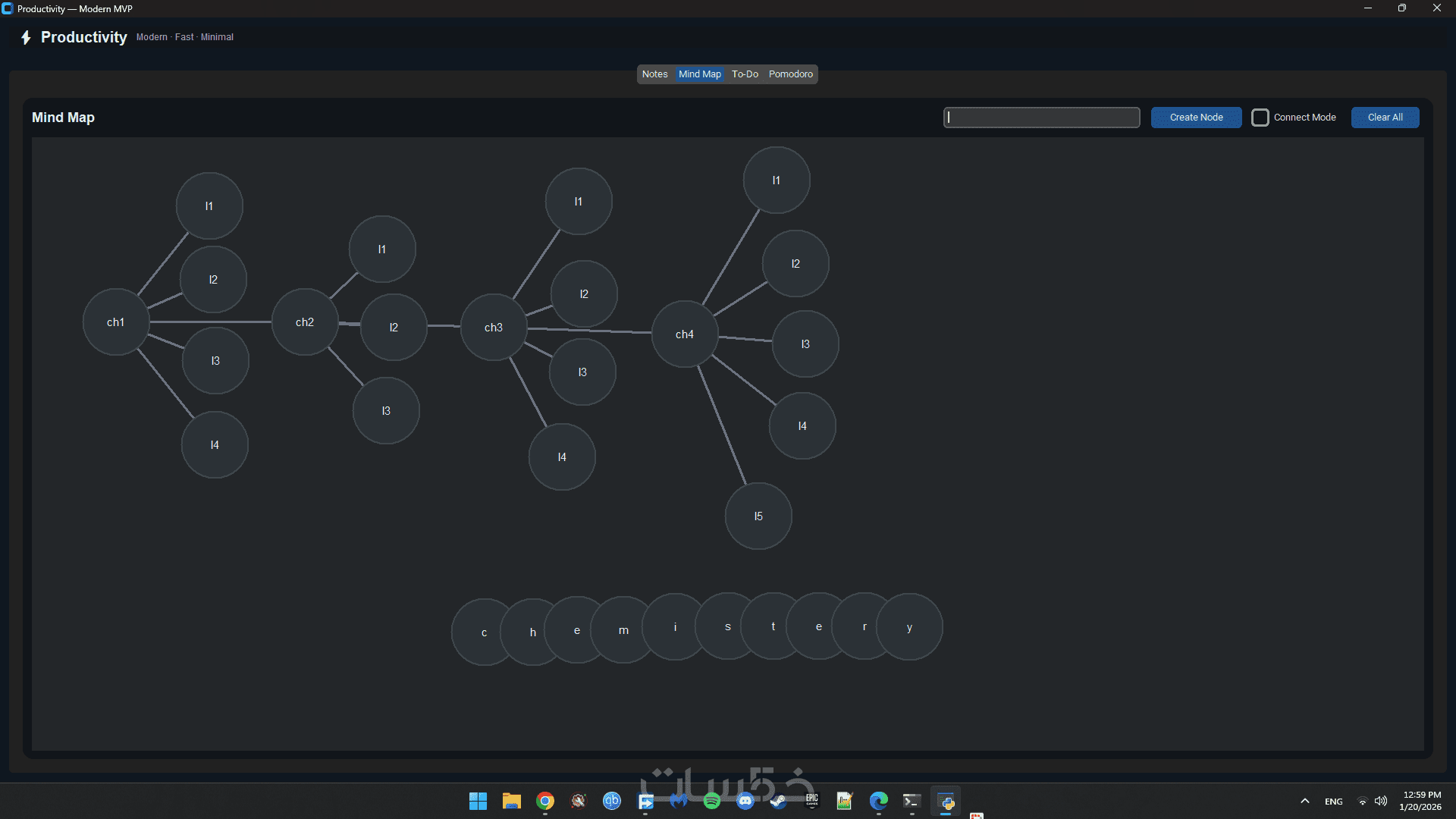
Task: Click the lightning bolt Productivity logo
Action: [x=26, y=37]
